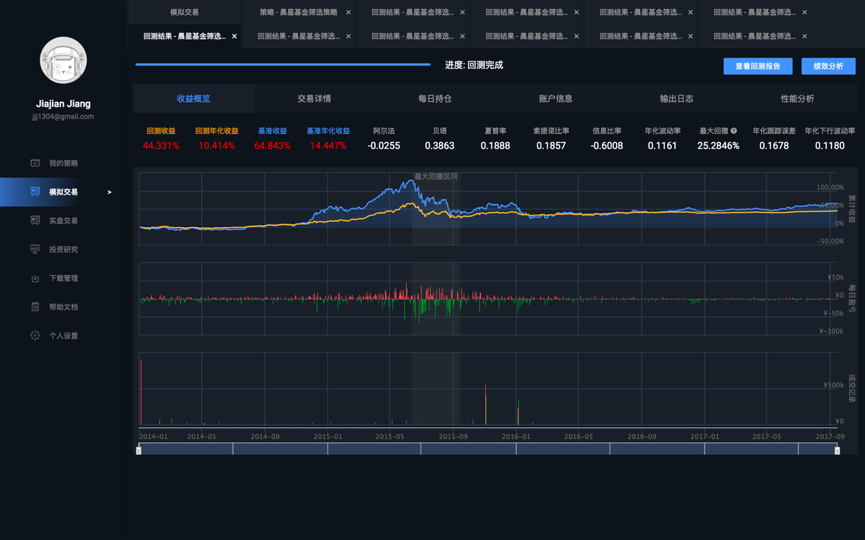
Task: Open 下载管理 download icon
Action: point(35,278)
